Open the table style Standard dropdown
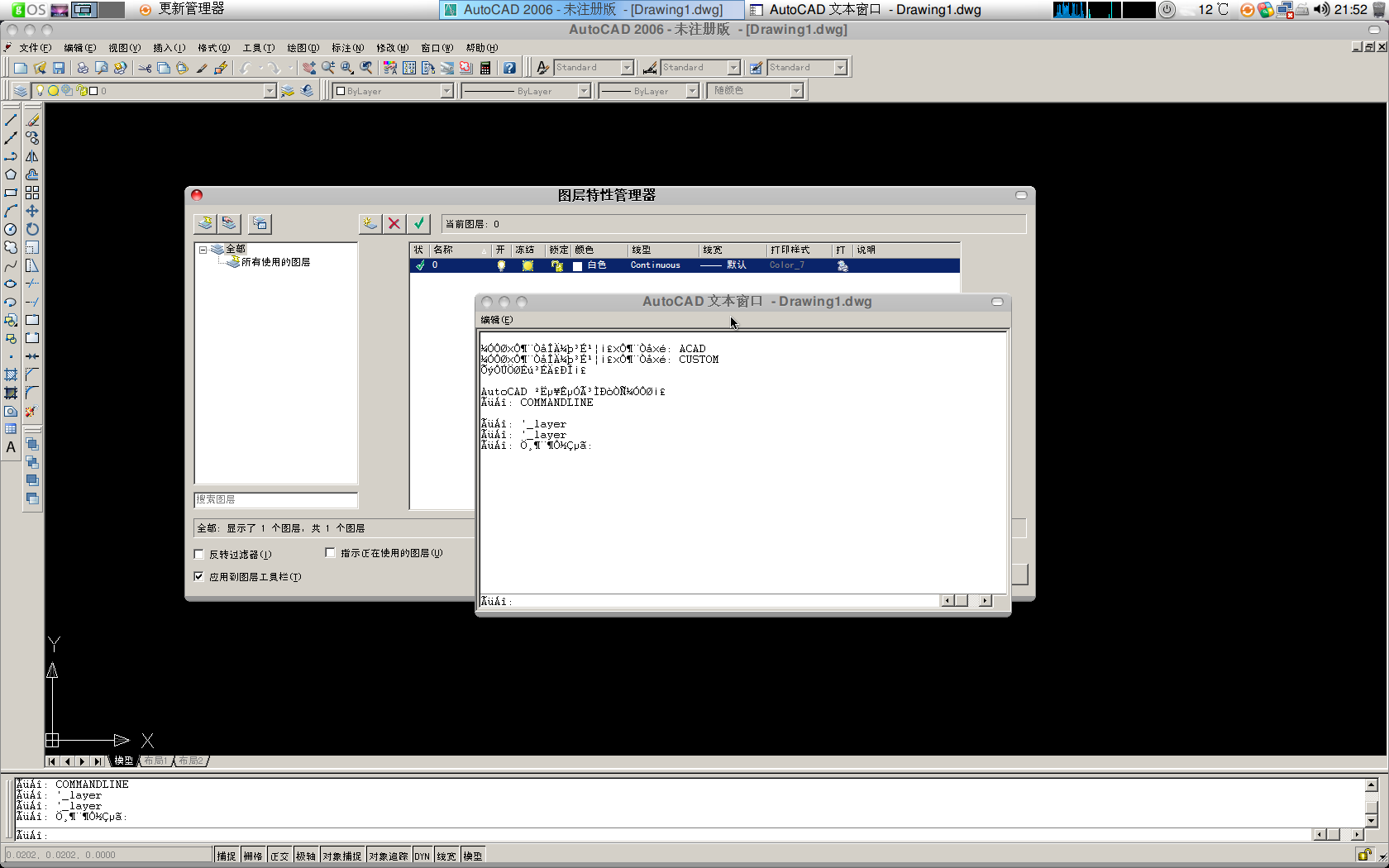 (840, 68)
